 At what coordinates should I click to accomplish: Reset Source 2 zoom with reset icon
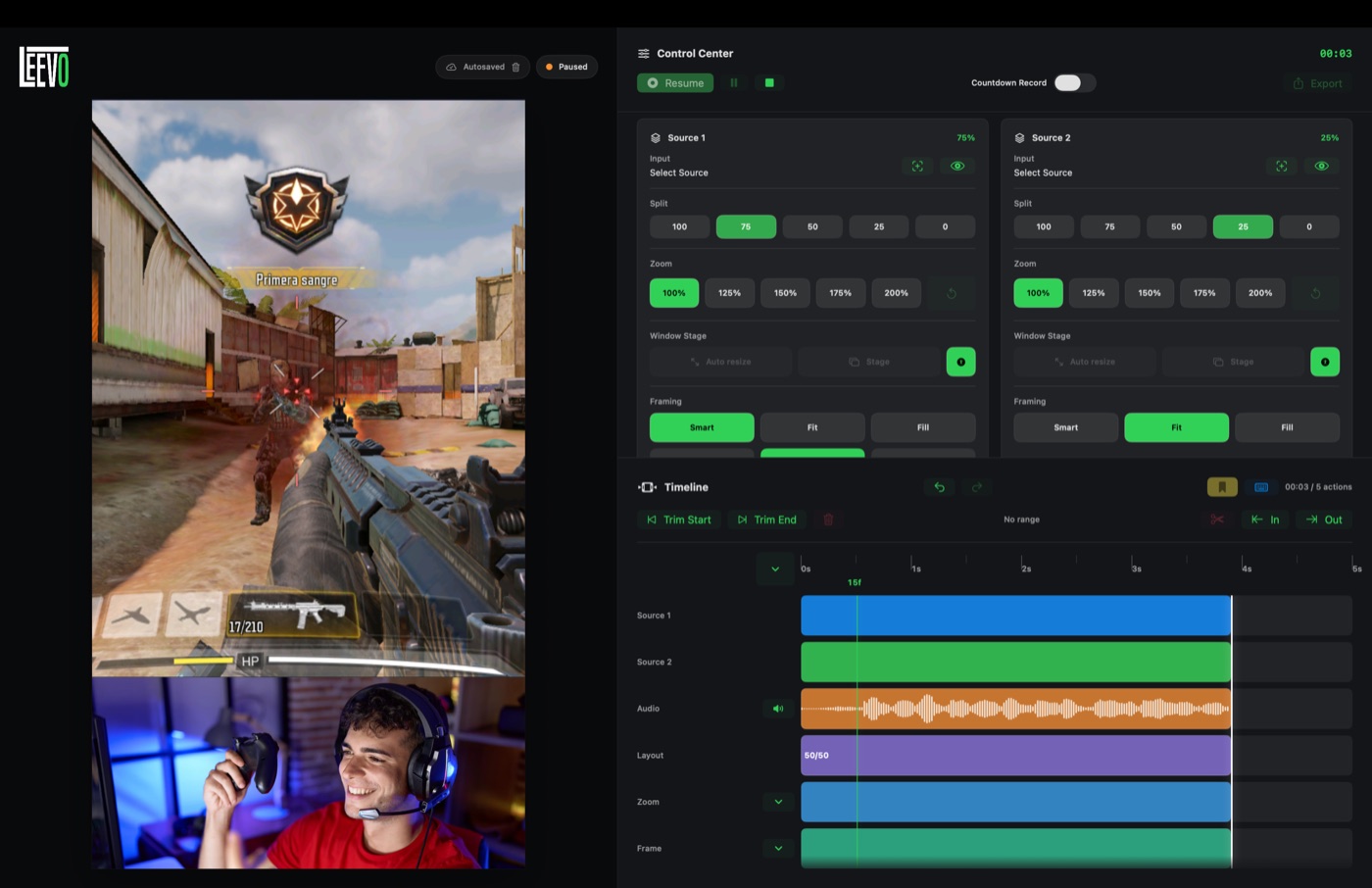[x=1316, y=293]
